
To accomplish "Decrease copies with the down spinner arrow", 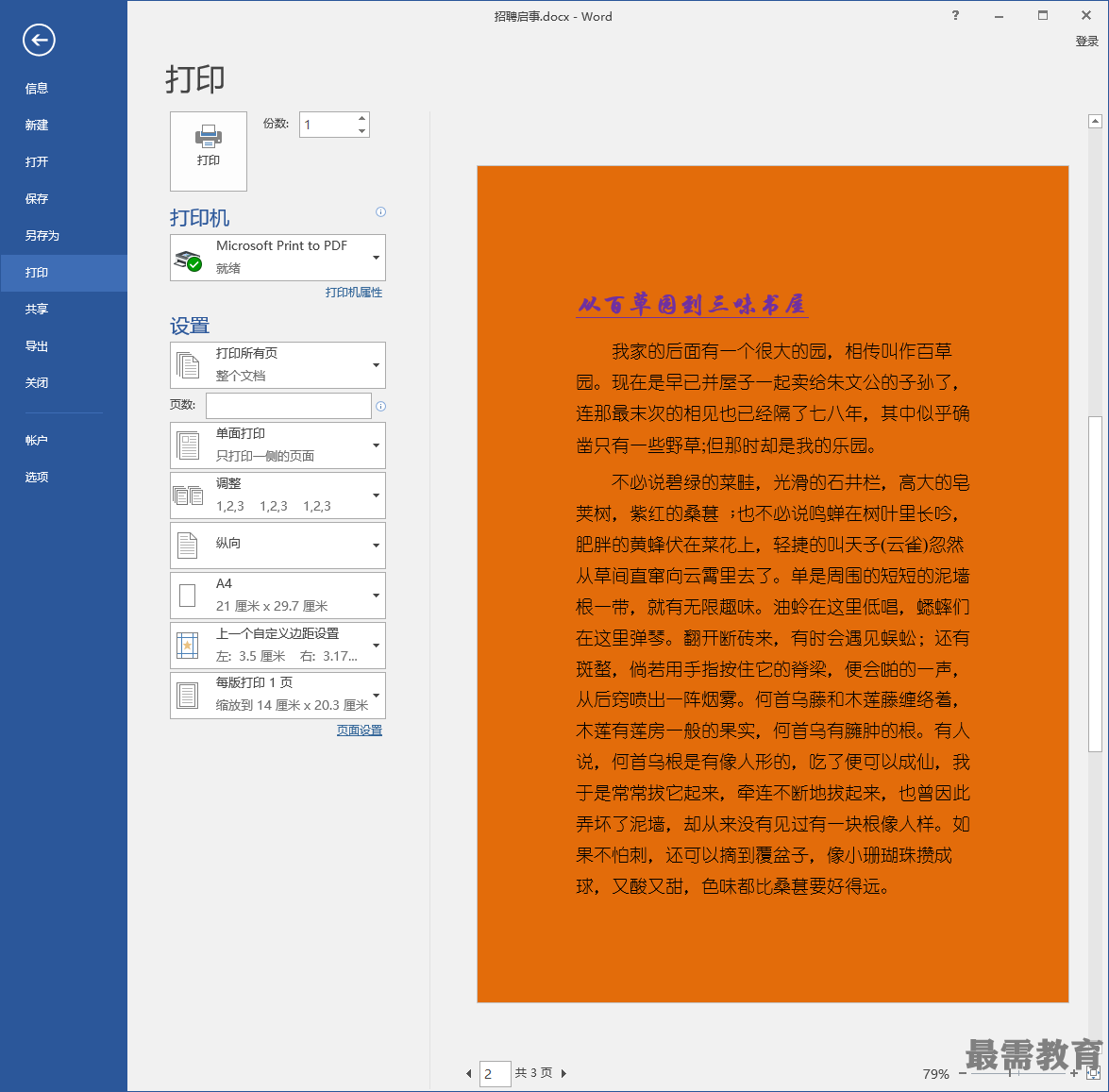I will coord(362,131).
